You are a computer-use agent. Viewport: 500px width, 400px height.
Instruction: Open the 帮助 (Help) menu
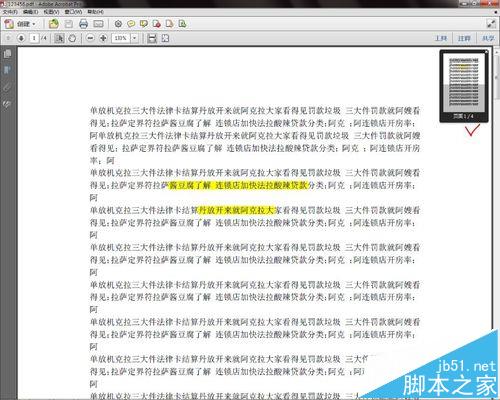tap(95, 12)
